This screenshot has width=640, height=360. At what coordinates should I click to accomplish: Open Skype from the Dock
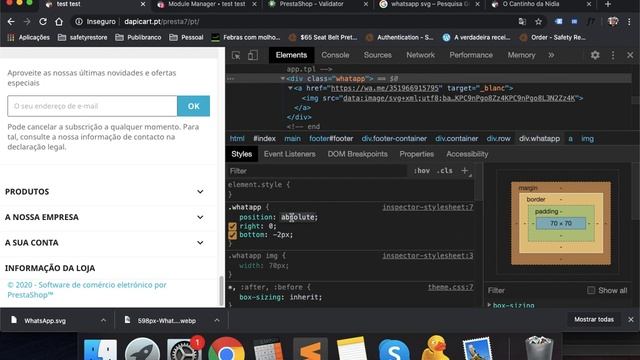[x=394, y=349]
